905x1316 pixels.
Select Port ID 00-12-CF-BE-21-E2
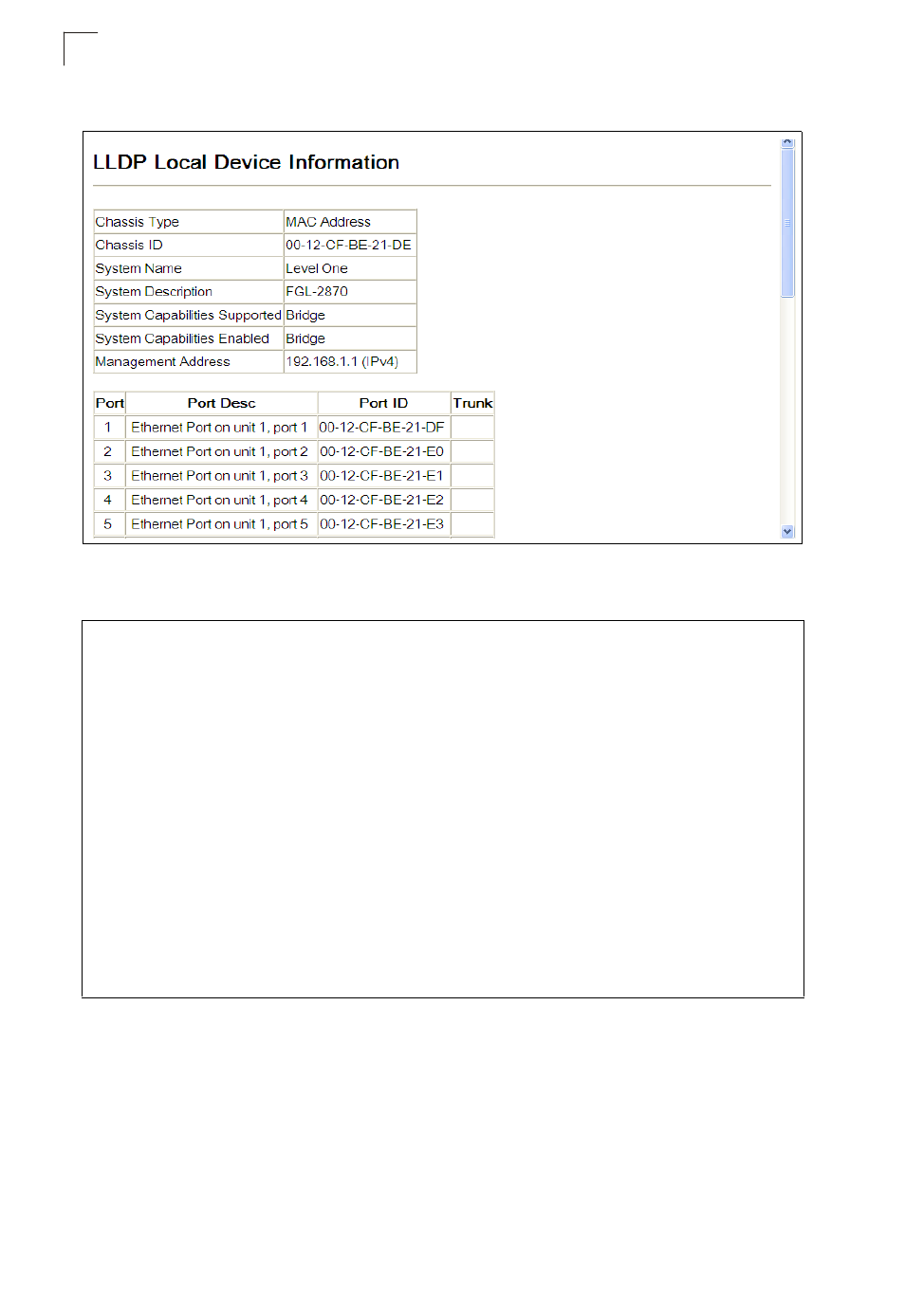coord(381,500)
